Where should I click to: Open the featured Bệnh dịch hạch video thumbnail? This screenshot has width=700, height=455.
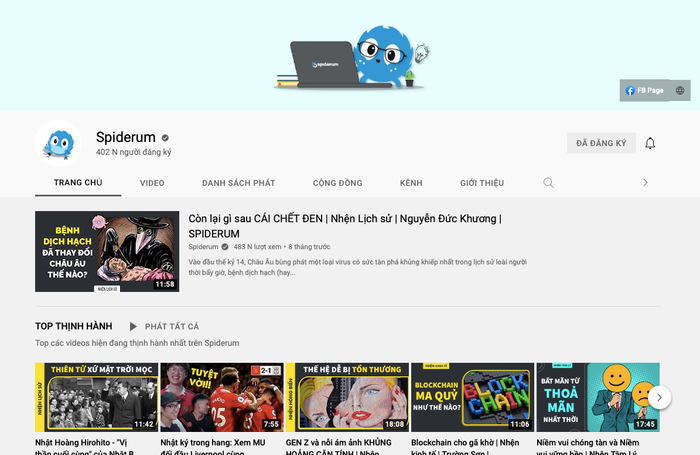click(107, 251)
